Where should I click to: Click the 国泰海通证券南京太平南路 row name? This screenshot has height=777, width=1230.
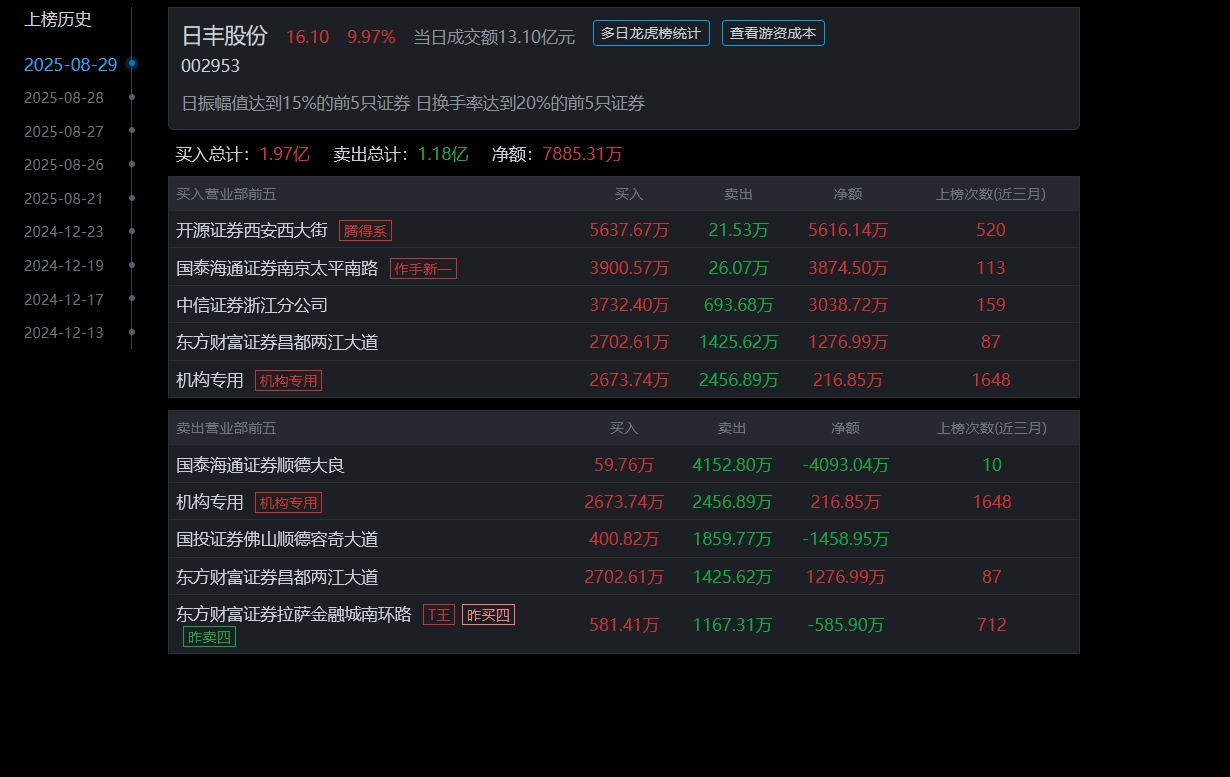click(x=277, y=268)
